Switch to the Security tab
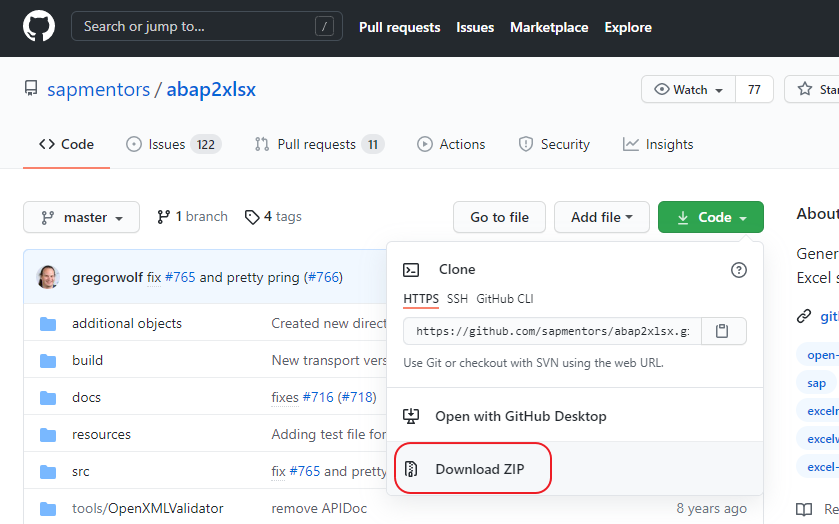Screen dimensions: 839x524 (x=554, y=145)
